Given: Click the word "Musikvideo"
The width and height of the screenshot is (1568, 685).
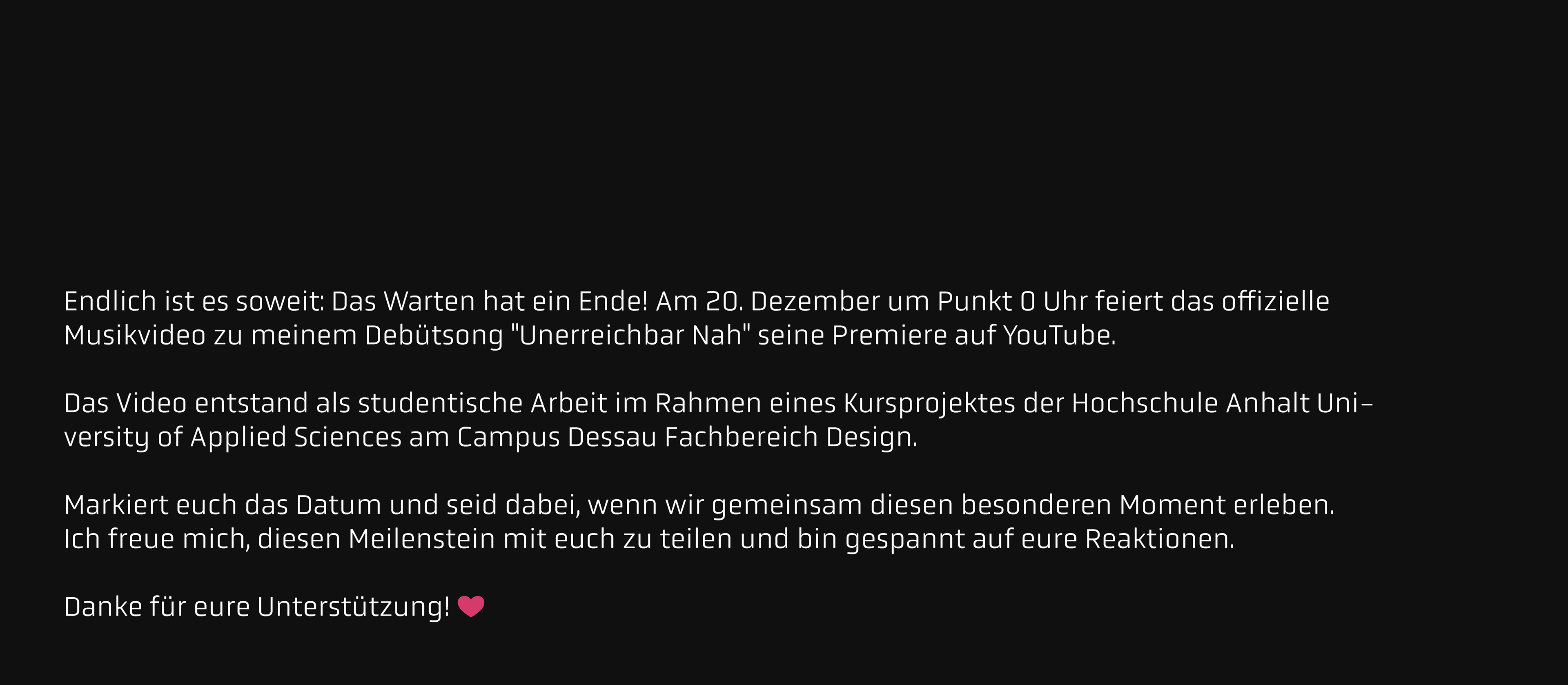Looking at the screenshot, I should point(134,335).
